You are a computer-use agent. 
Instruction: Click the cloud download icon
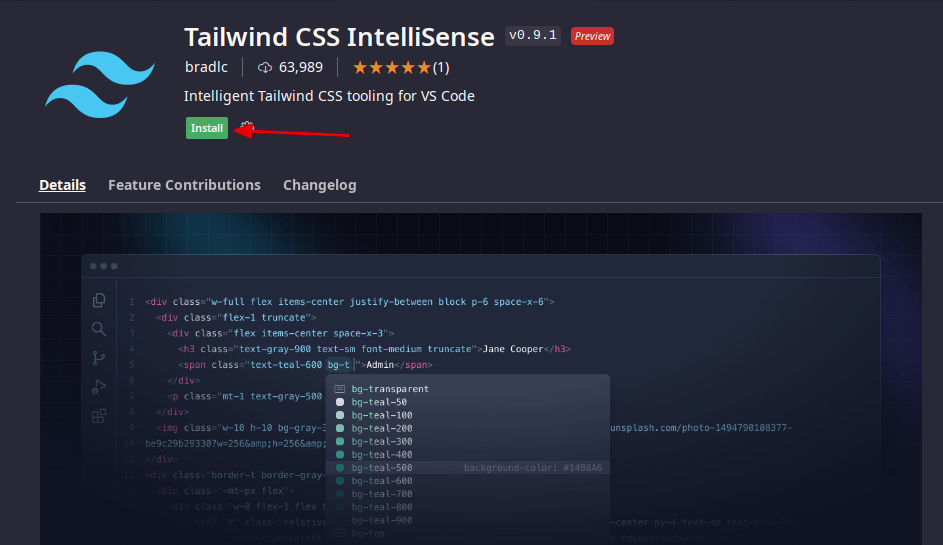click(265, 67)
